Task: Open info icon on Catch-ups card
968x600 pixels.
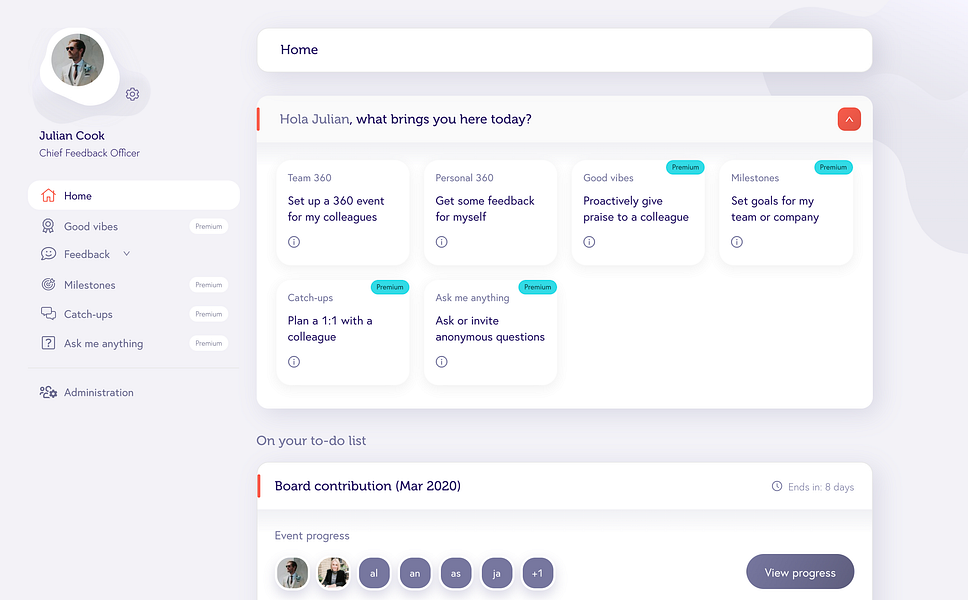Action: [294, 362]
